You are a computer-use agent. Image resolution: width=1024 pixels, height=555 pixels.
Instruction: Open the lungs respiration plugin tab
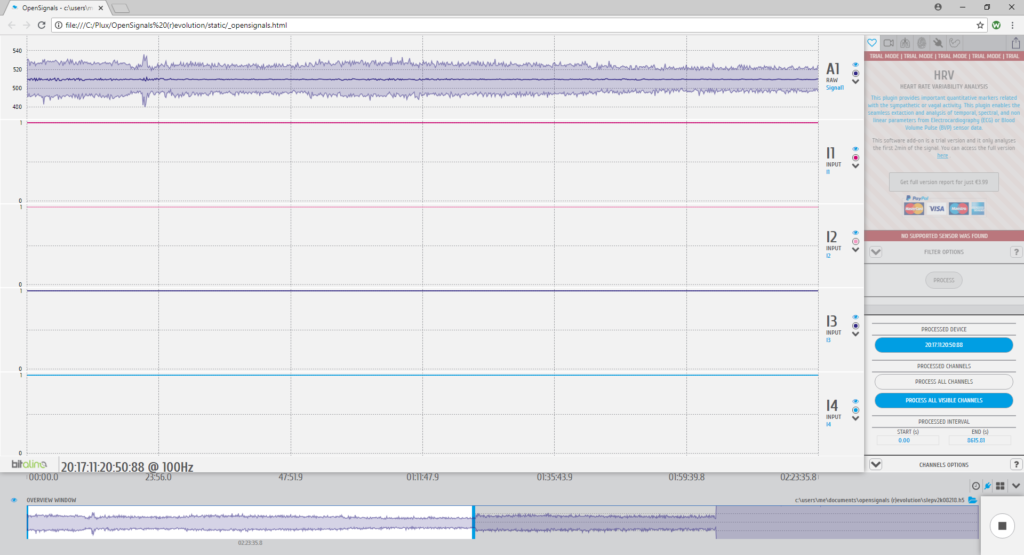(905, 43)
